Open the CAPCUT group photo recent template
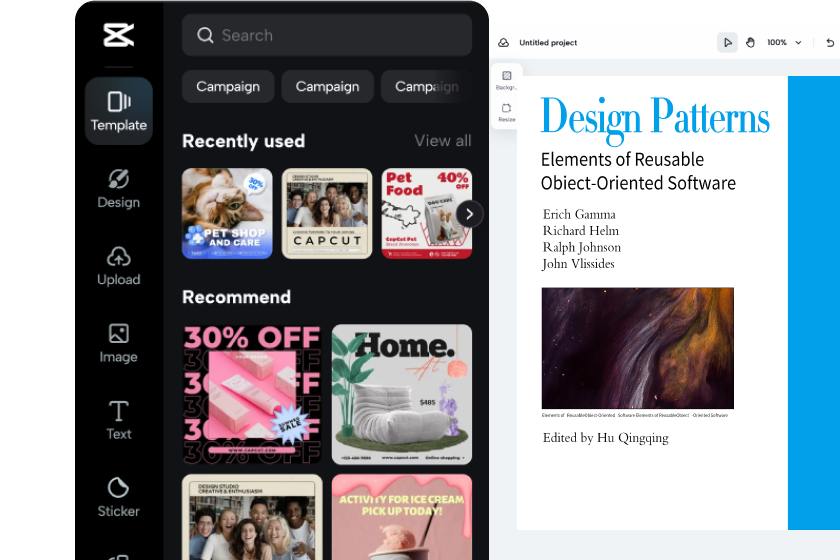Viewport: 840px width, 560px height. tap(327, 214)
